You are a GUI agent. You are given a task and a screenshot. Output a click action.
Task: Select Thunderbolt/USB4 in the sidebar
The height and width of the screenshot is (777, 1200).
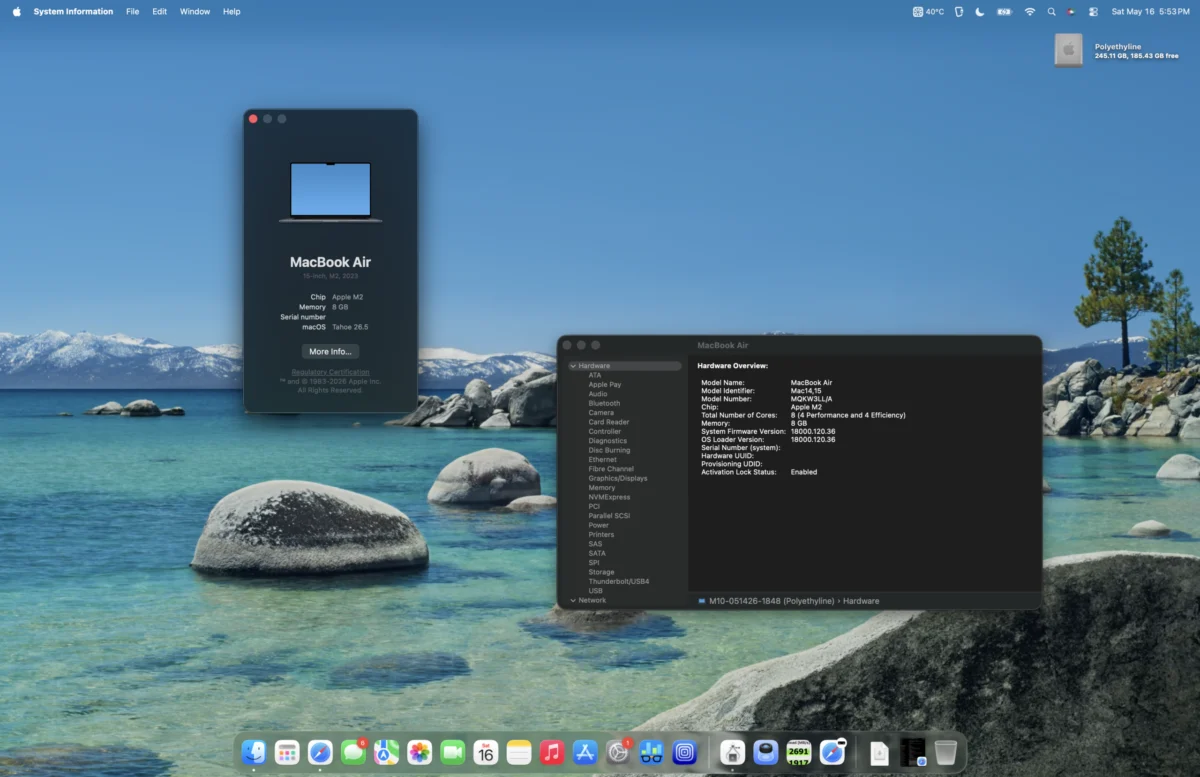619,581
